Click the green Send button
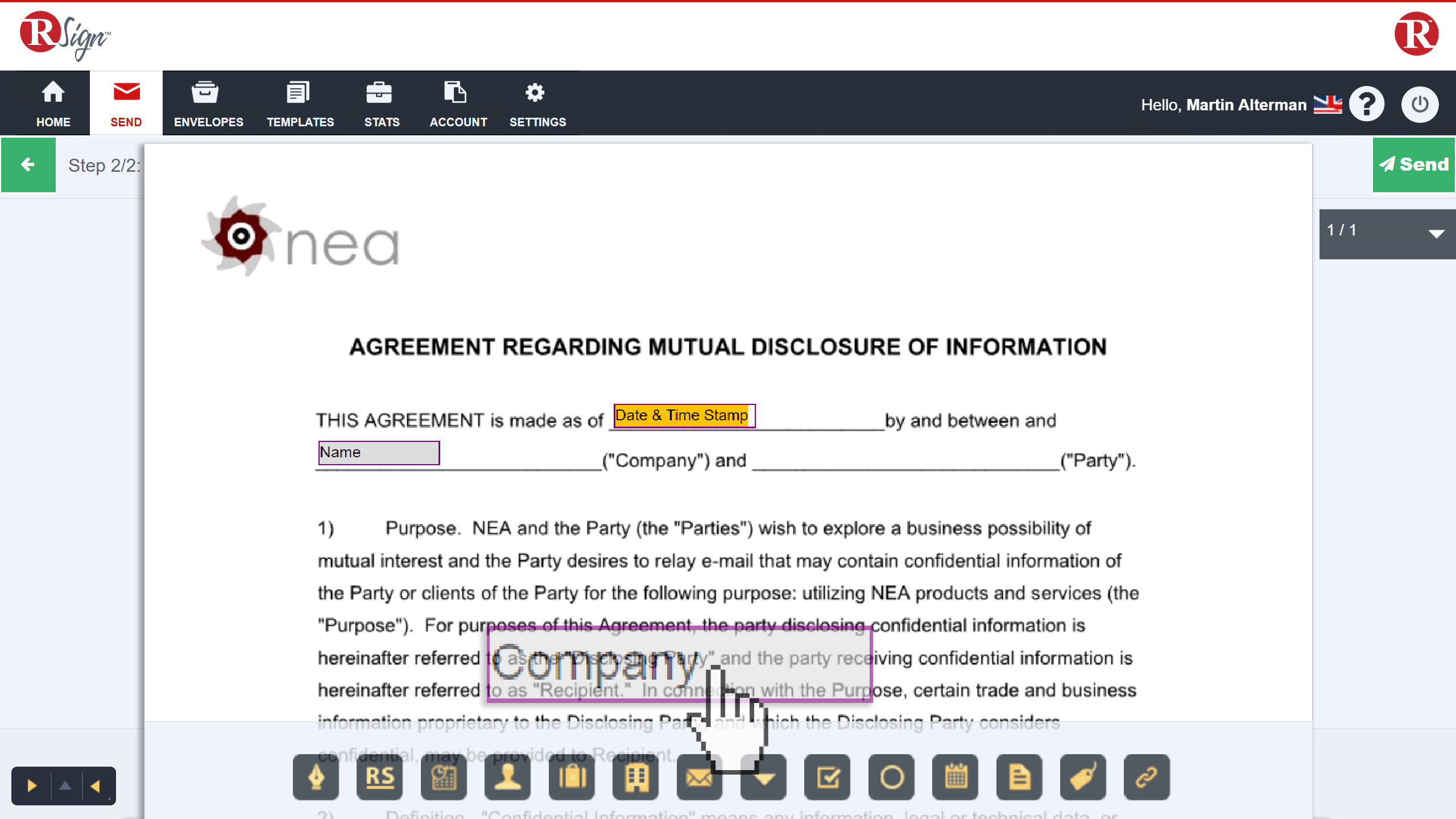Image resolution: width=1456 pixels, height=819 pixels. pyautogui.click(x=1413, y=165)
